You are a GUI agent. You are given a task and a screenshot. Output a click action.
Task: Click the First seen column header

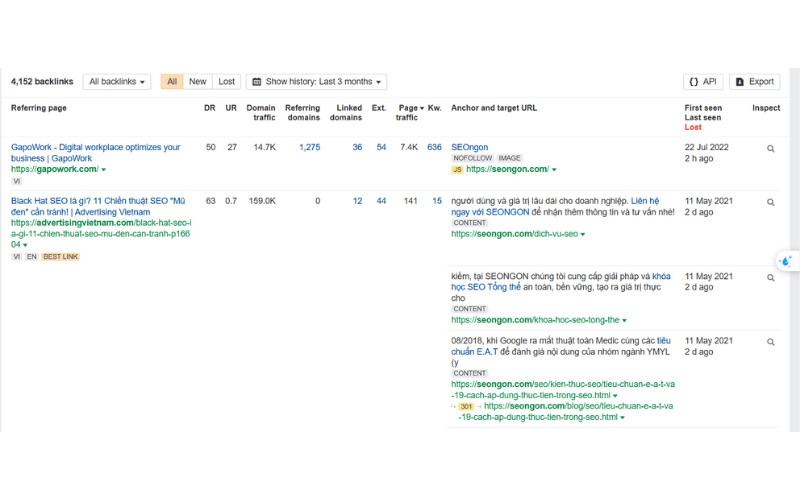point(703,108)
